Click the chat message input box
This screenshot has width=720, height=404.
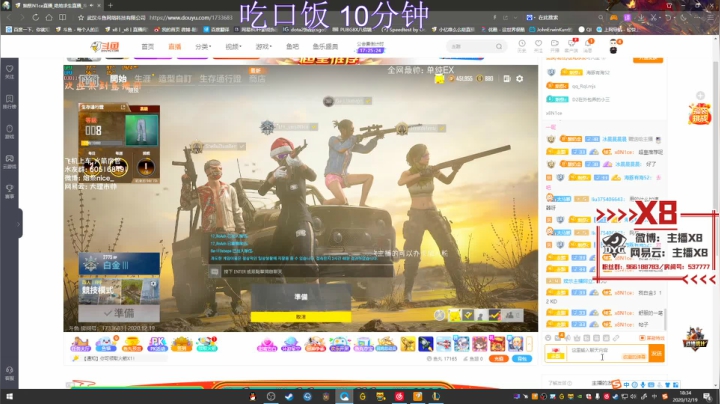[607, 353]
